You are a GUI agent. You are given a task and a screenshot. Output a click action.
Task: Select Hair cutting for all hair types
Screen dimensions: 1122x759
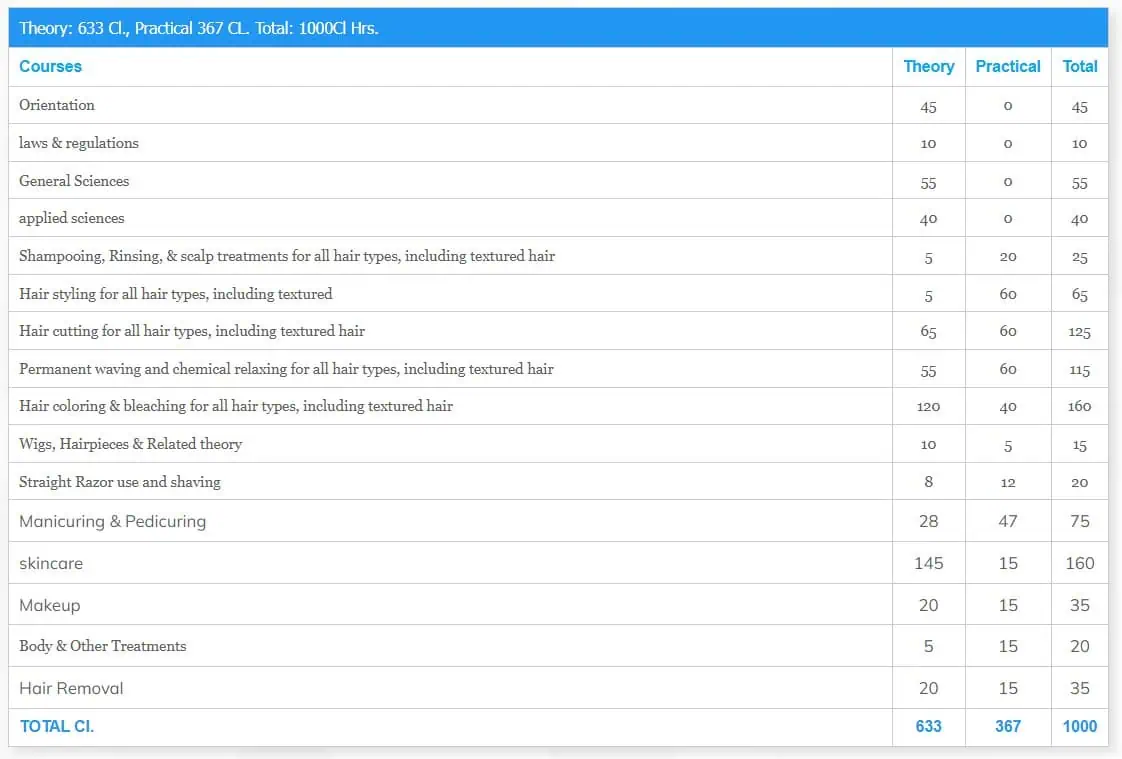(192, 331)
